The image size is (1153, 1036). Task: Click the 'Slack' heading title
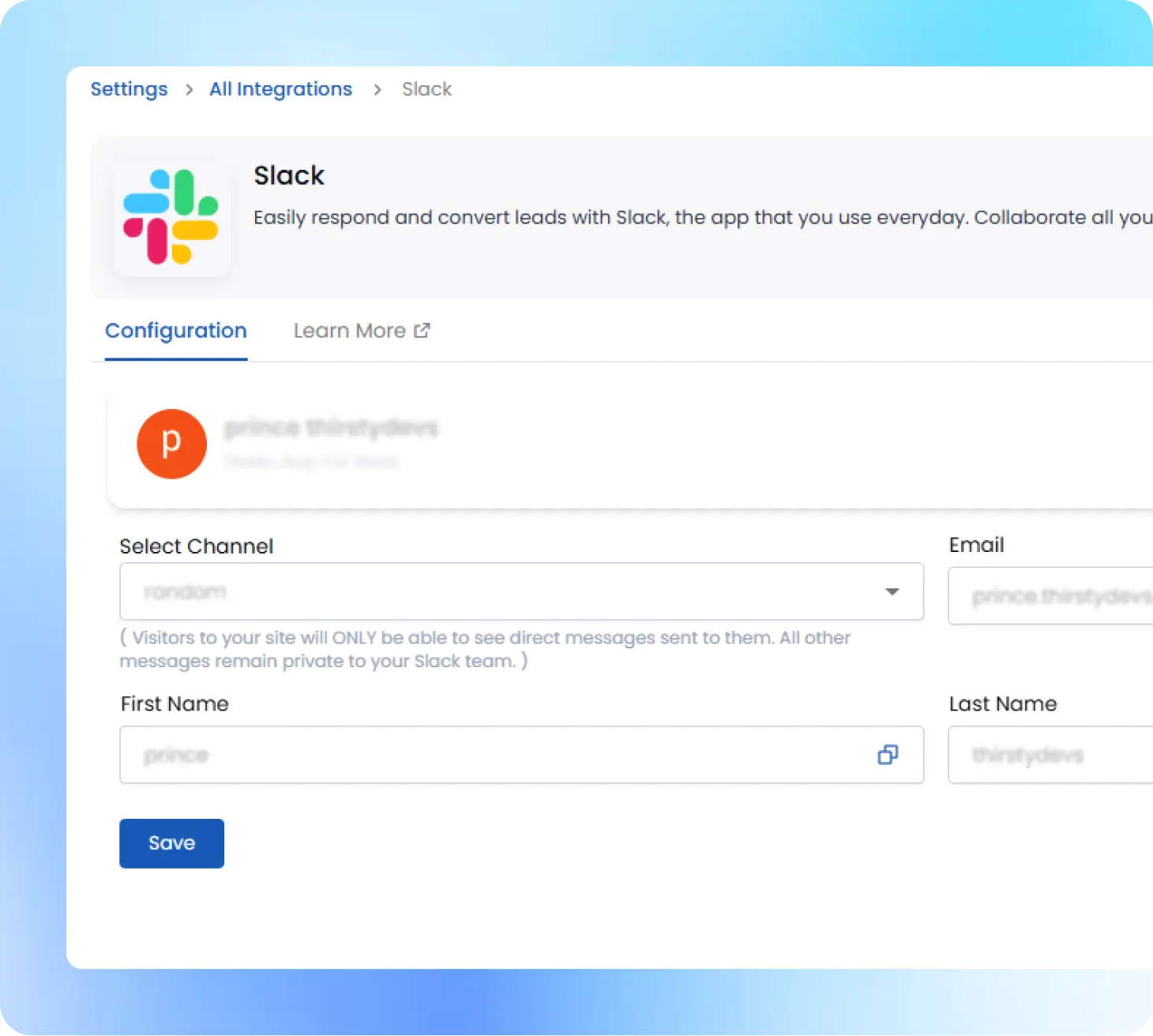pos(289,175)
